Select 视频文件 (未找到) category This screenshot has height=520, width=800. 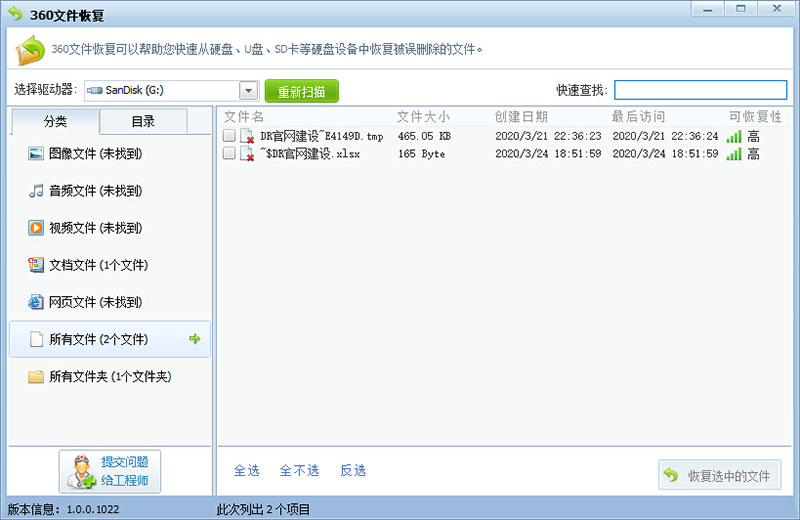[x=110, y=228]
